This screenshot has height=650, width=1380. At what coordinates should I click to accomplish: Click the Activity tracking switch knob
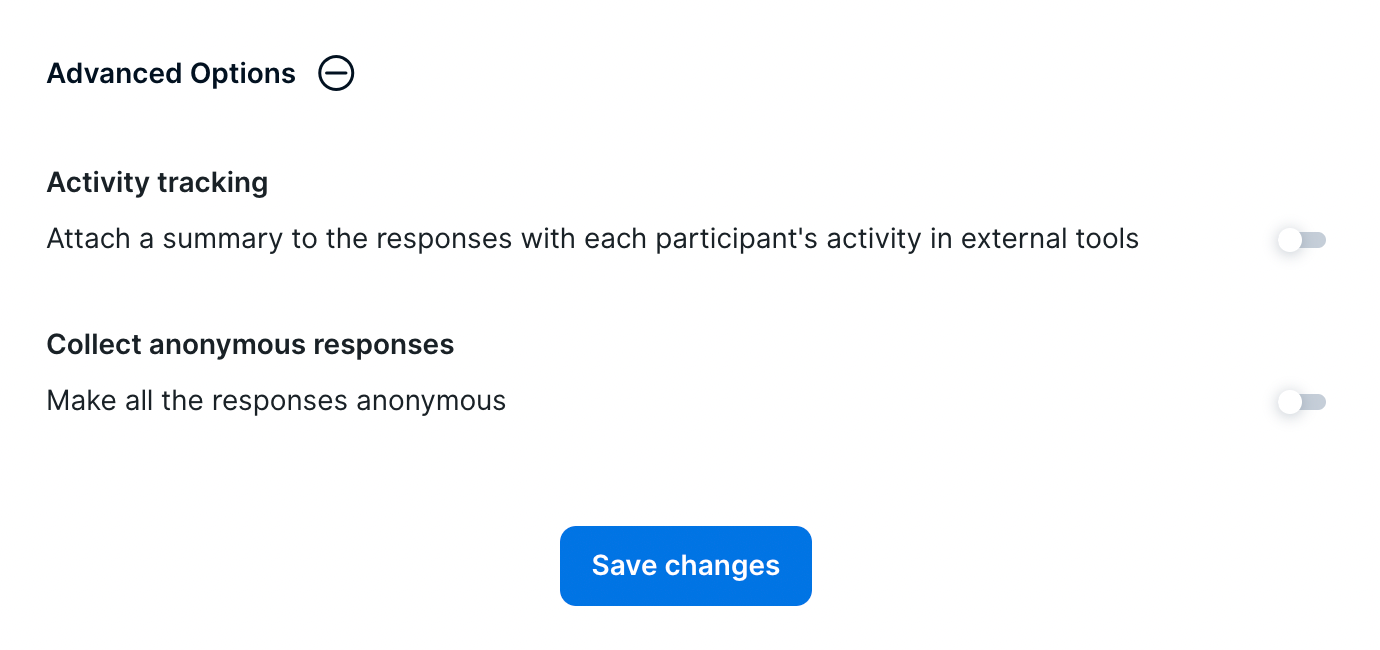pos(1290,240)
